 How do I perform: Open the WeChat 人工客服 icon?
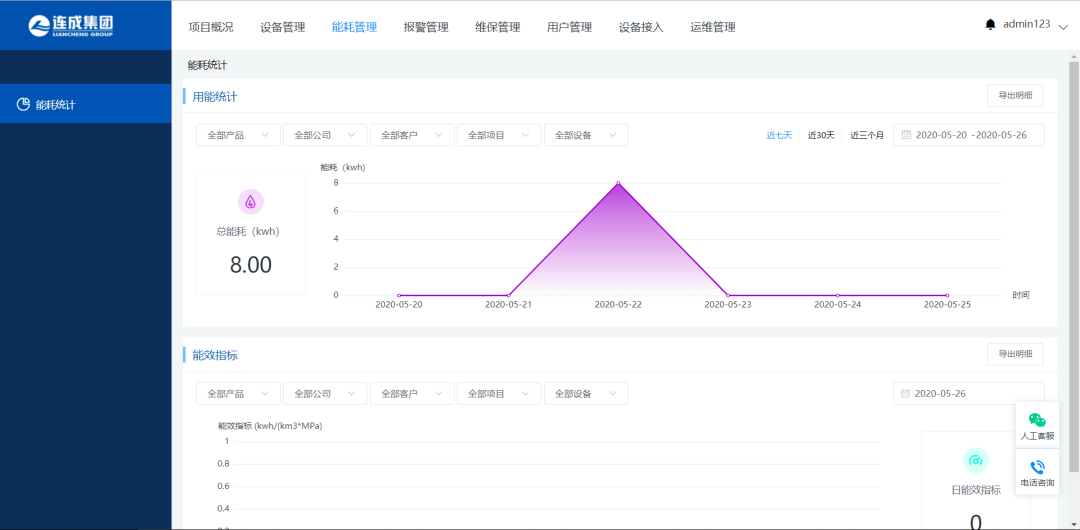pyautogui.click(x=1037, y=420)
